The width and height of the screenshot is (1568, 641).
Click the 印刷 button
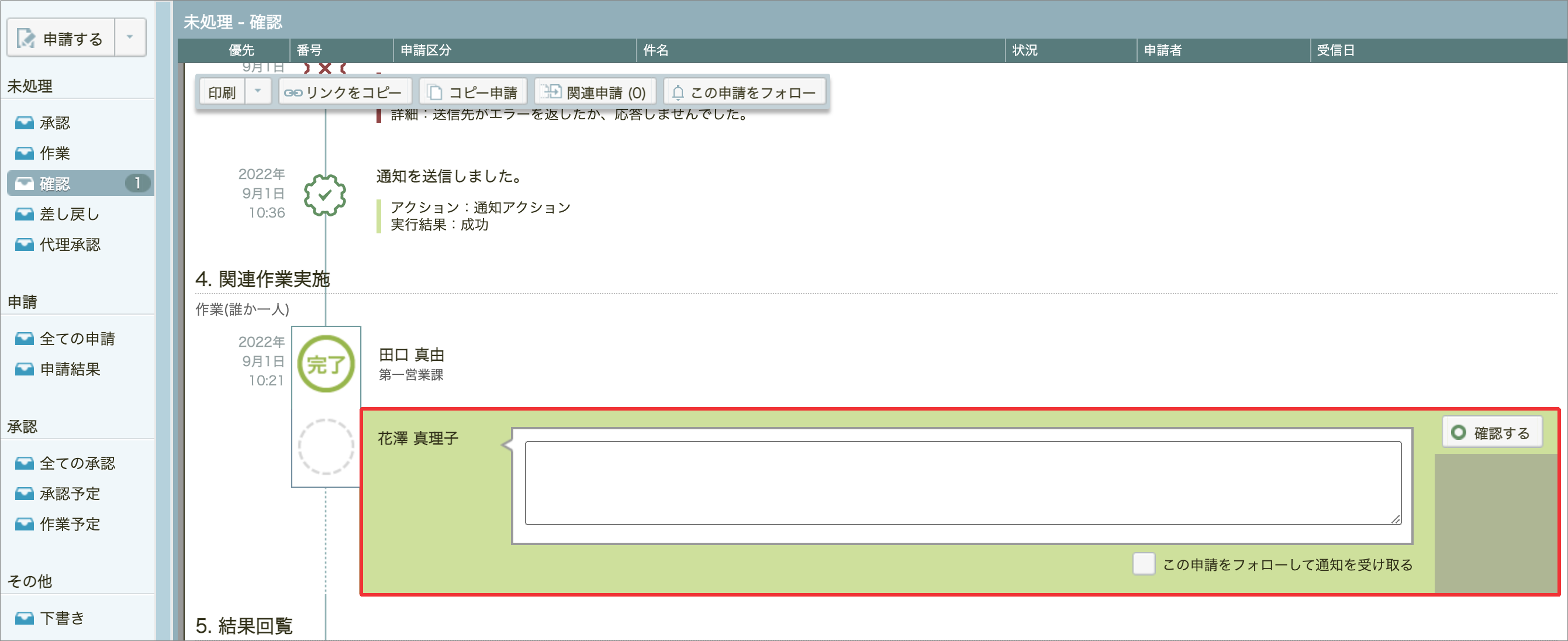point(222,92)
